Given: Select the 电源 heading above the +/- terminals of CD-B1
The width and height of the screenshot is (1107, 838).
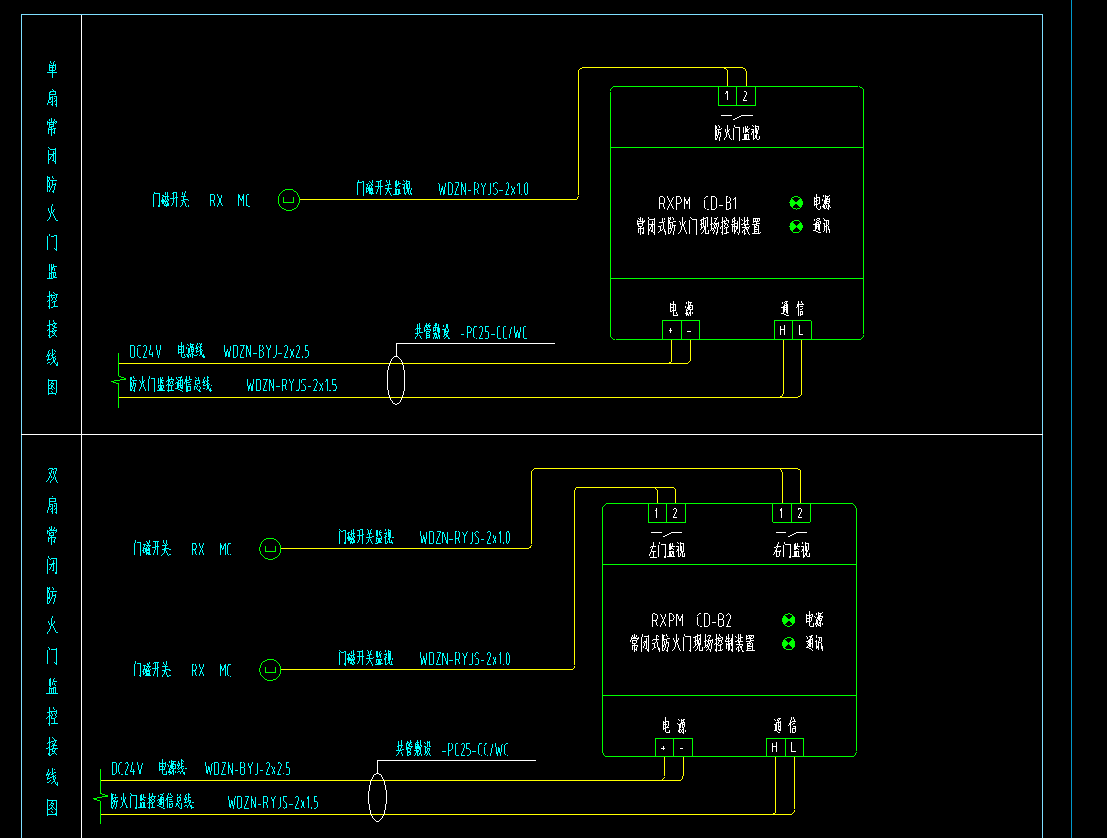Looking at the screenshot, I should coord(681,309).
